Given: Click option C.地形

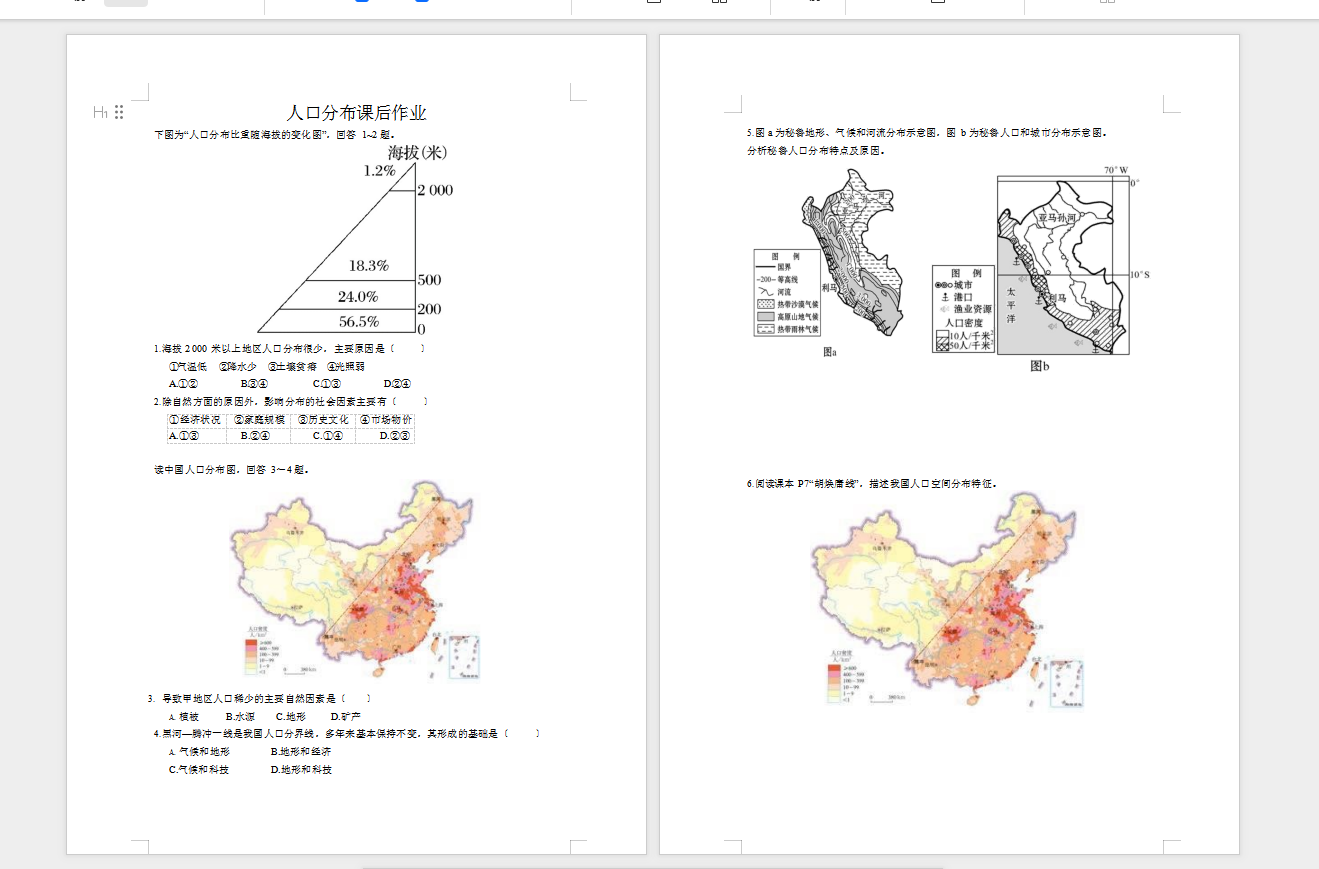Looking at the screenshot, I should (x=291, y=717).
